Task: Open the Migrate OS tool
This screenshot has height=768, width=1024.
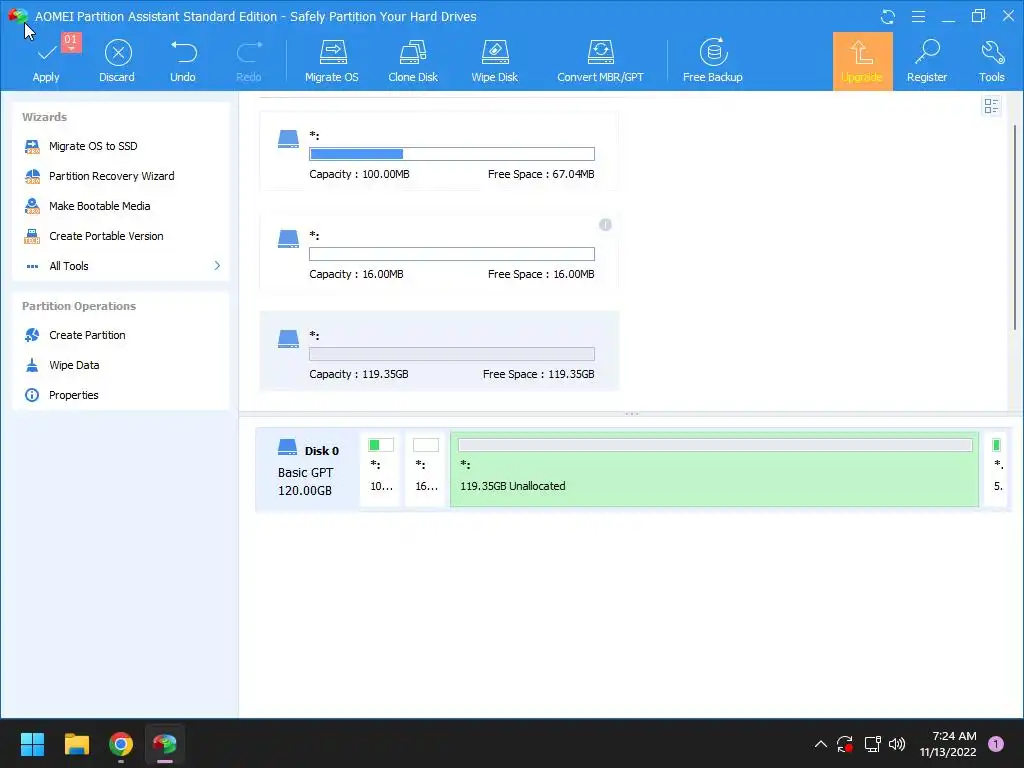Action: [332, 61]
